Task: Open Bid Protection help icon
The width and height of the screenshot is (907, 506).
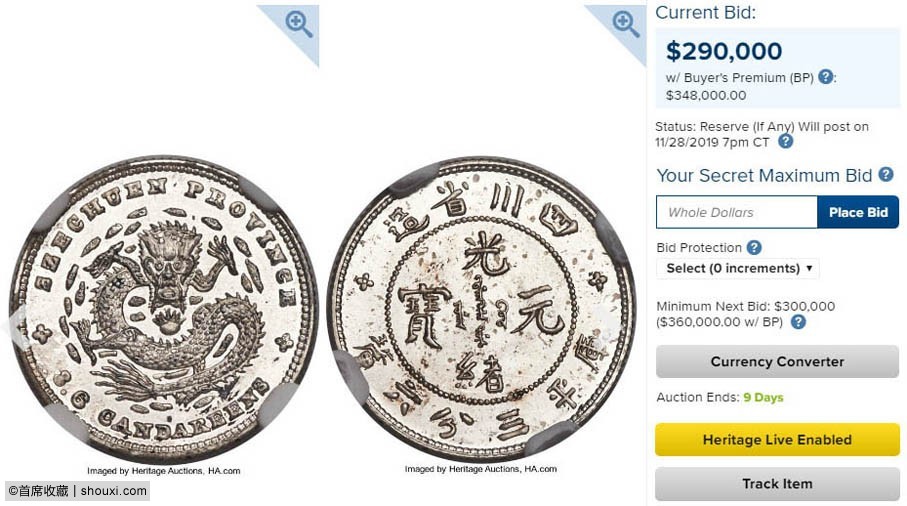Action: [754, 248]
